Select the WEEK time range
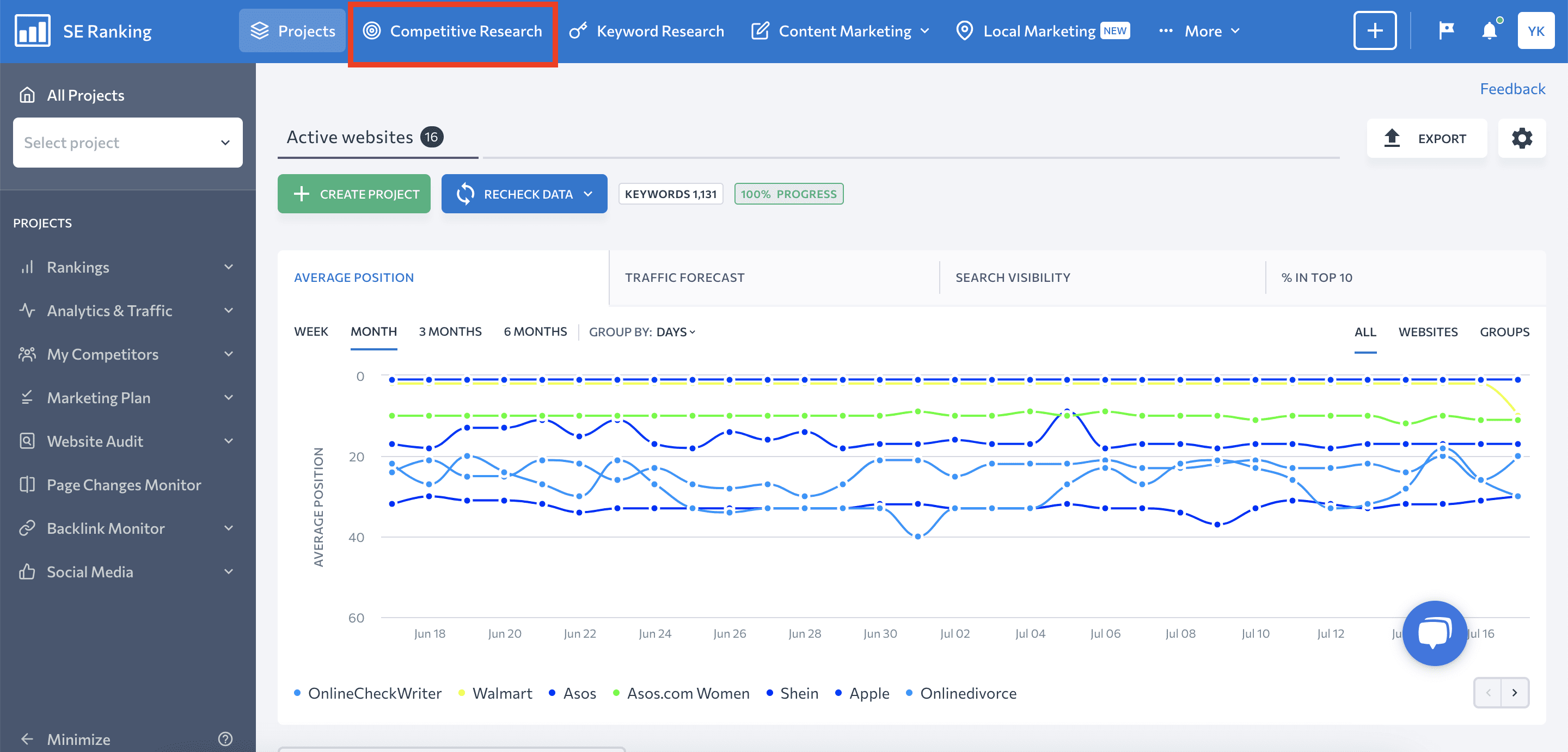The height and width of the screenshot is (752, 1568). (x=311, y=331)
